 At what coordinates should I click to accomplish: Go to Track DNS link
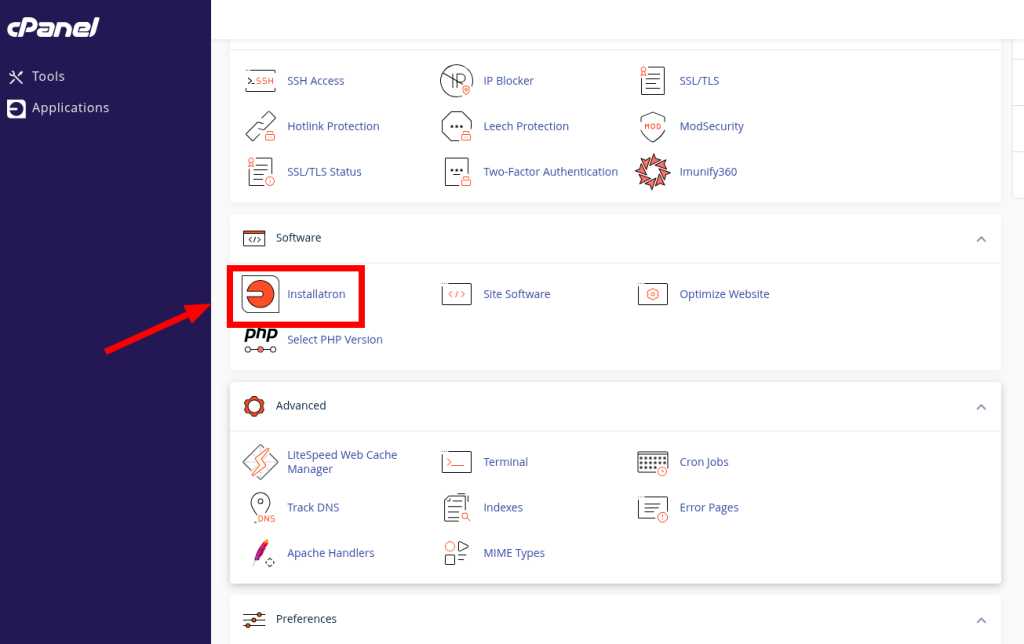pos(313,507)
